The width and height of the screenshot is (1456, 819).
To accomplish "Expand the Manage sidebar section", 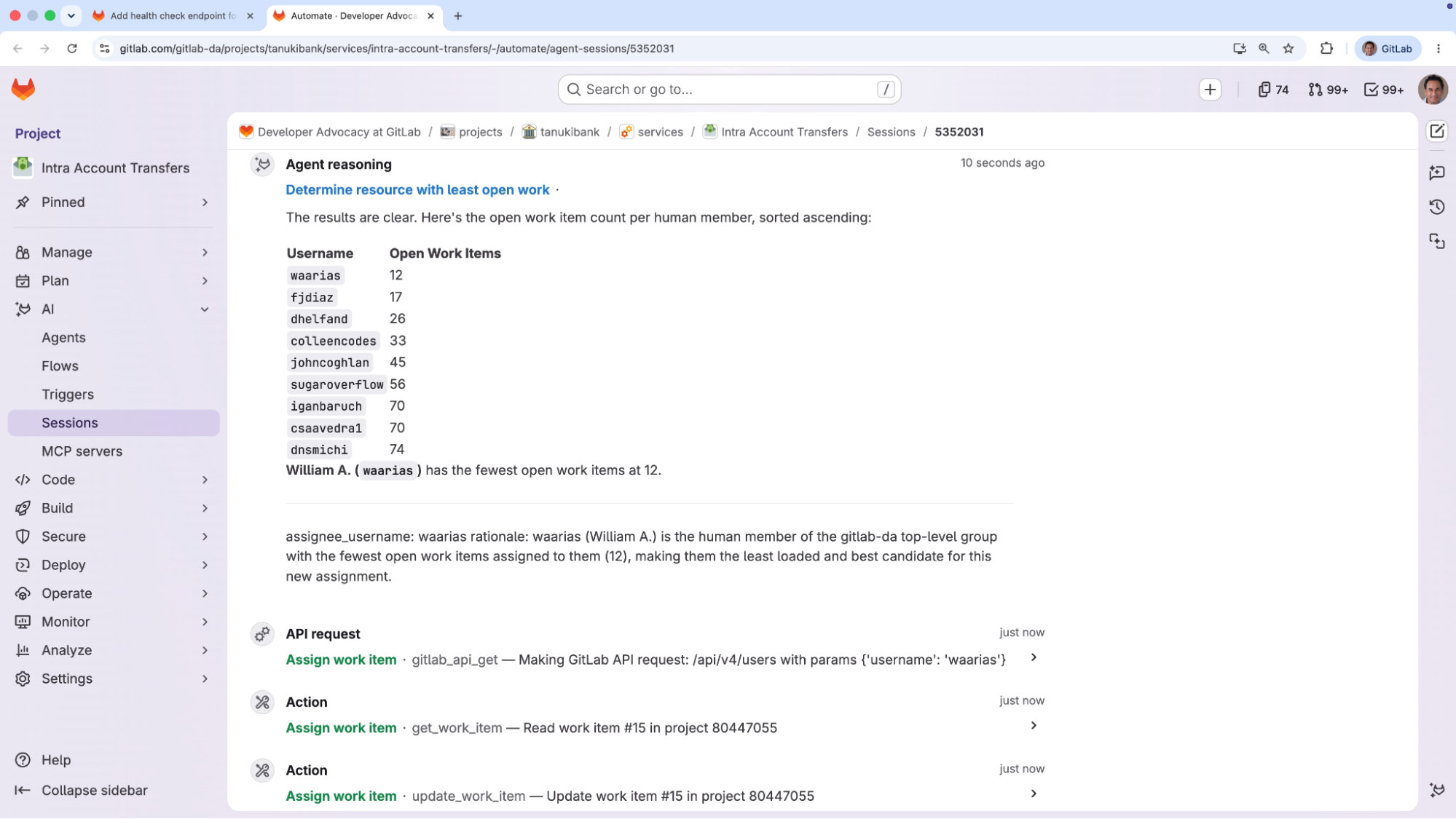I will click(x=113, y=253).
